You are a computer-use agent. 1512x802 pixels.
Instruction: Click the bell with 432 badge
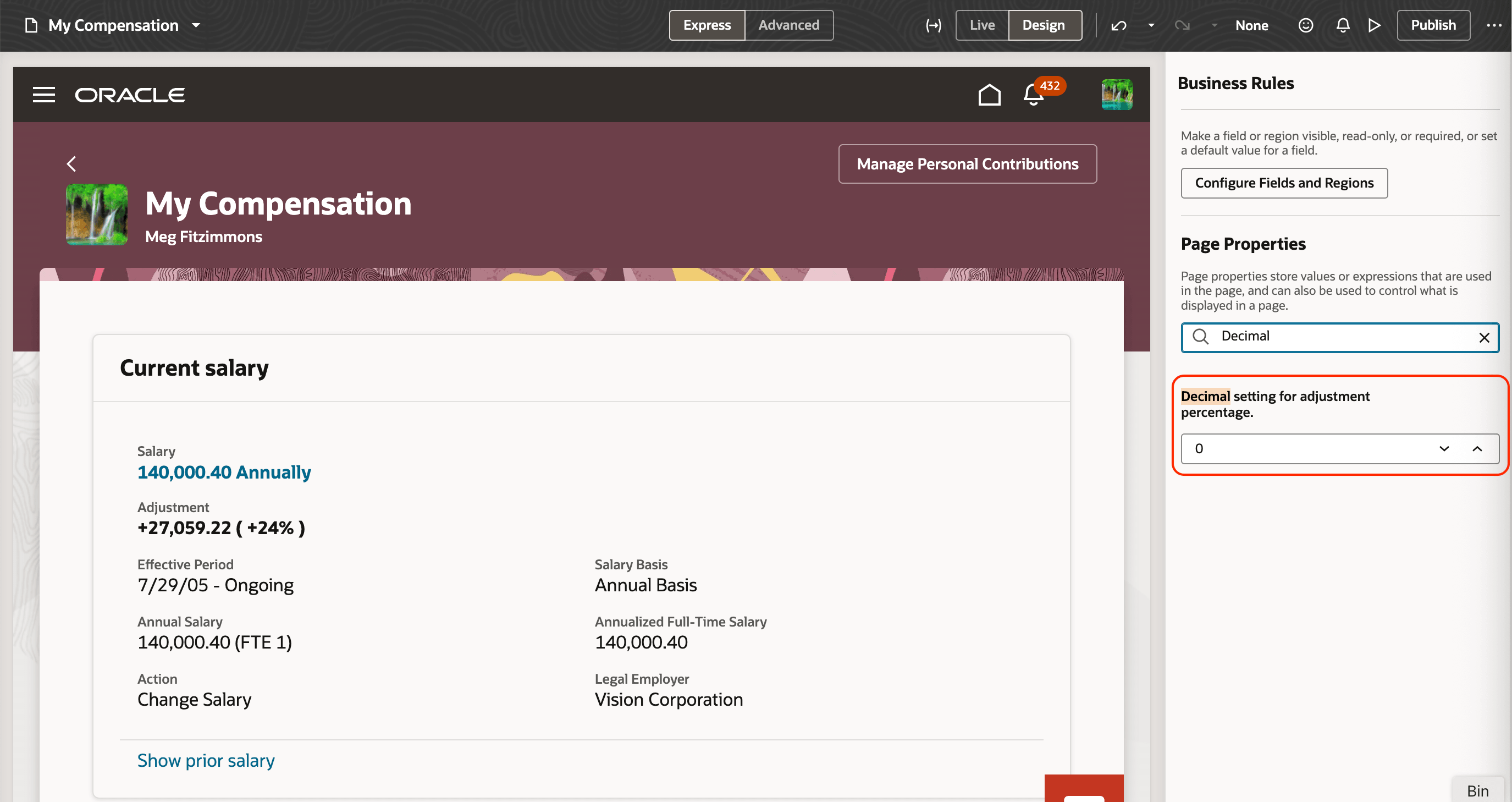coord(1034,95)
